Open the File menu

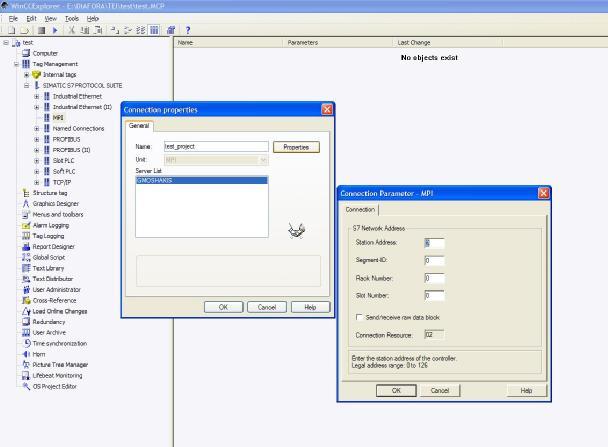click(13, 18)
